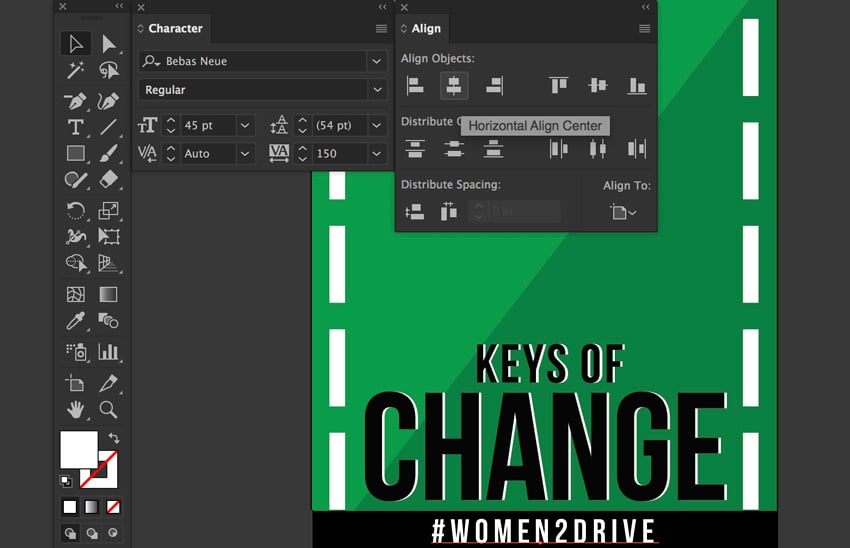
Task: Select the Rotate tool
Action: 75,210
